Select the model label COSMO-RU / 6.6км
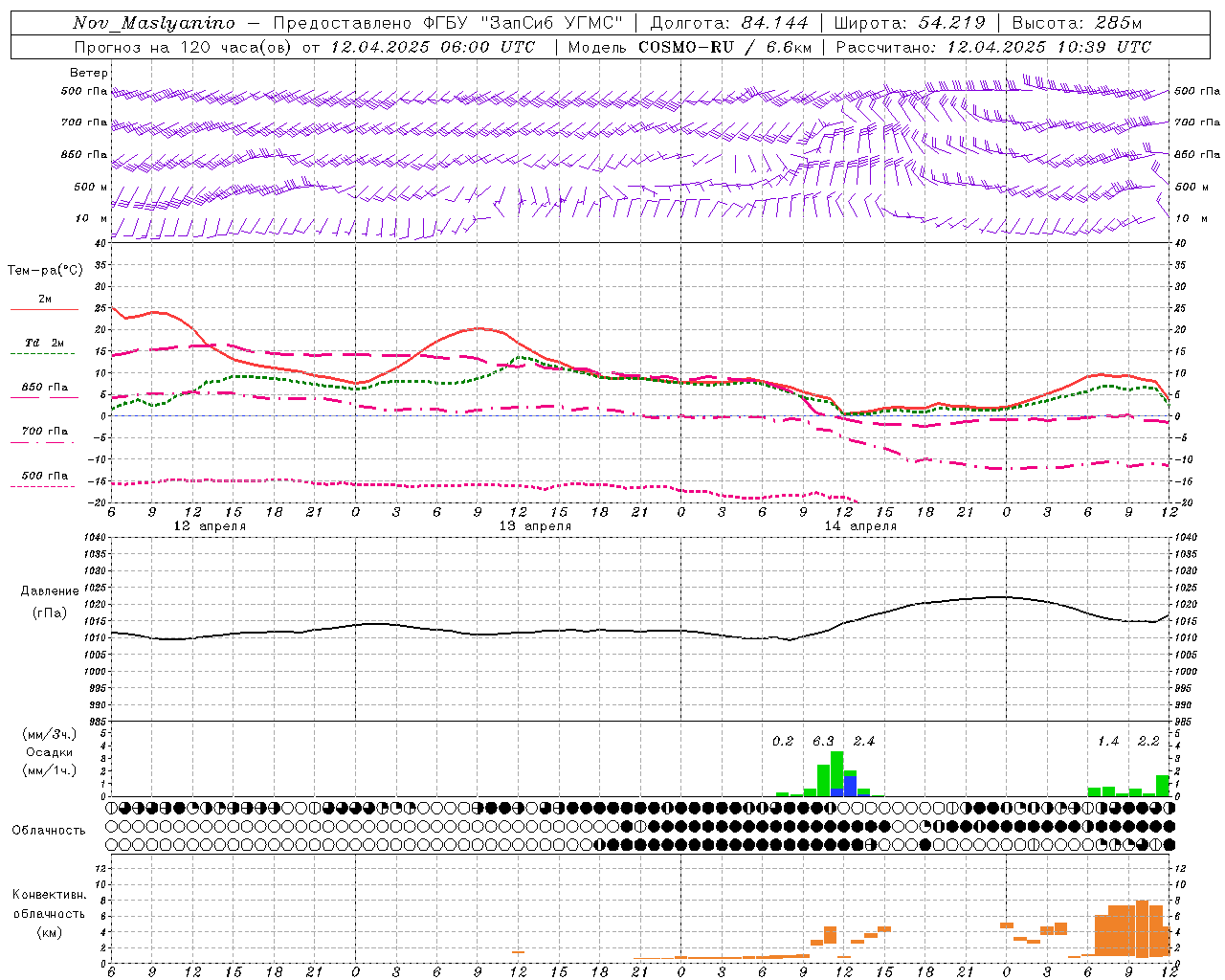The height and width of the screenshot is (980, 1225). (725, 47)
